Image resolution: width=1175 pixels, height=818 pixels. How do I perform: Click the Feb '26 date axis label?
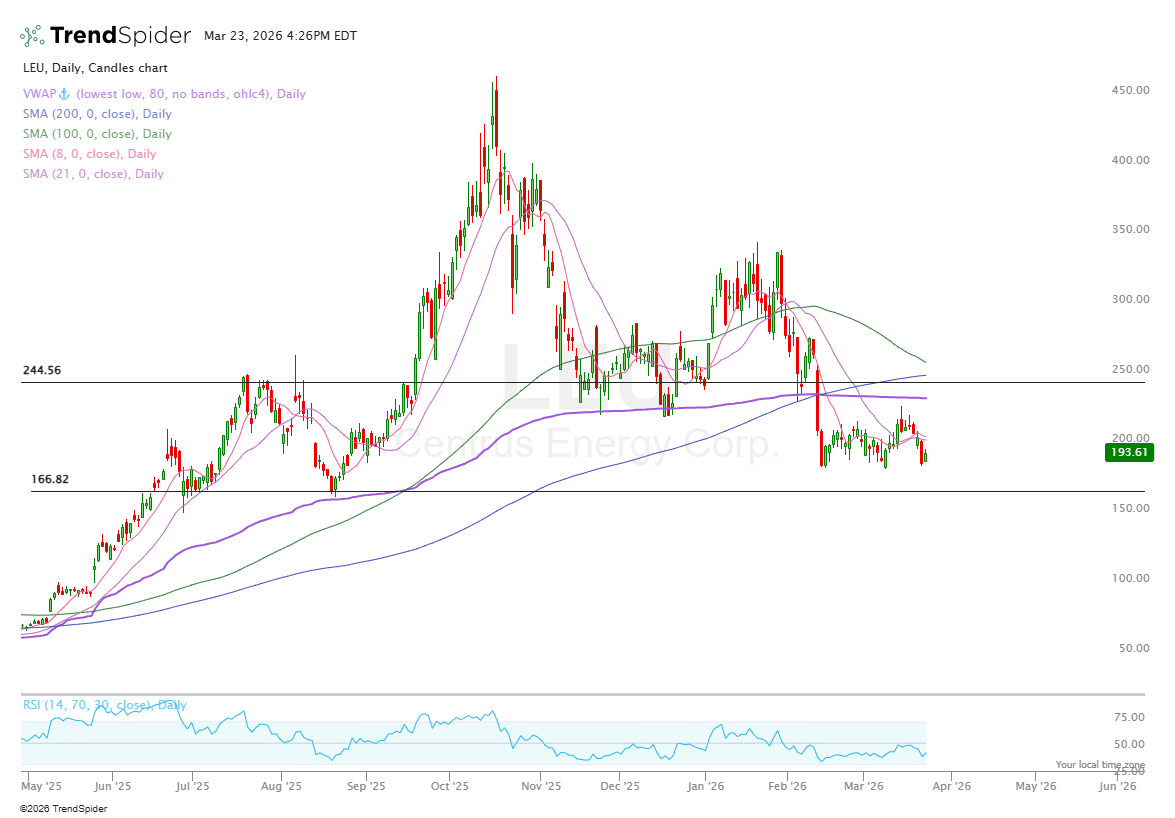(x=788, y=786)
